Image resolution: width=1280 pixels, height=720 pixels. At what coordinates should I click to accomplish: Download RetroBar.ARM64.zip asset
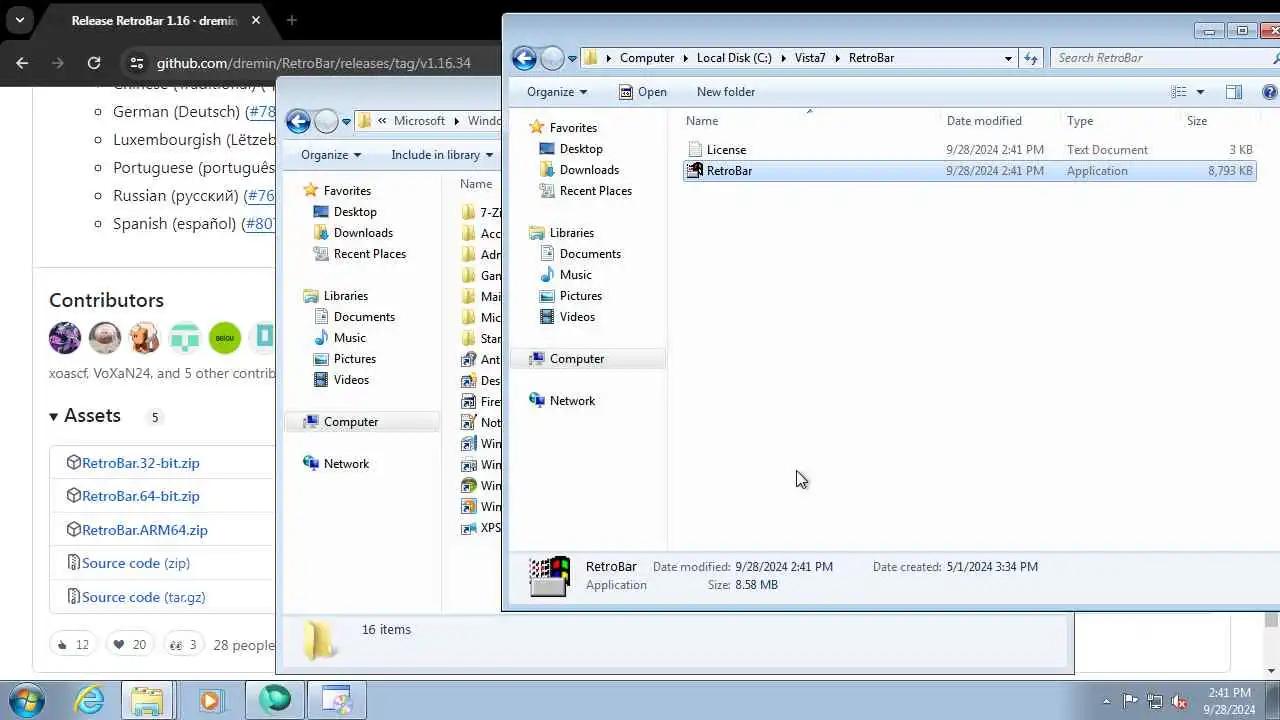[x=145, y=530]
